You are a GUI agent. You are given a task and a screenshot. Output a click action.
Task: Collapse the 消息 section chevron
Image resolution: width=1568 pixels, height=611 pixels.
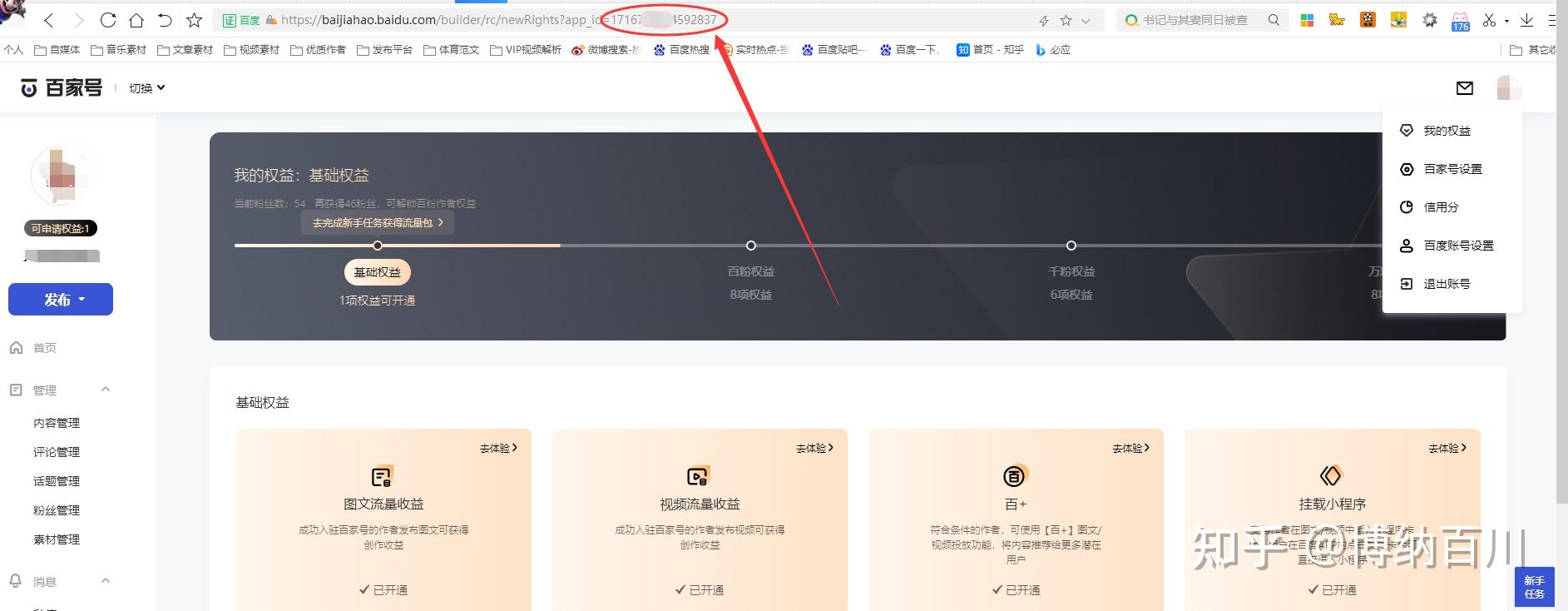pos(106,581)
